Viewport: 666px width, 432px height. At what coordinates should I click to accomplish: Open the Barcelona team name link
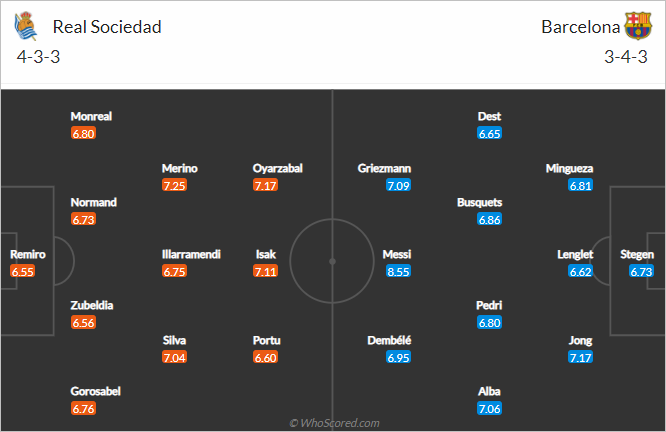pyautogui.click(x=580, y=27)
